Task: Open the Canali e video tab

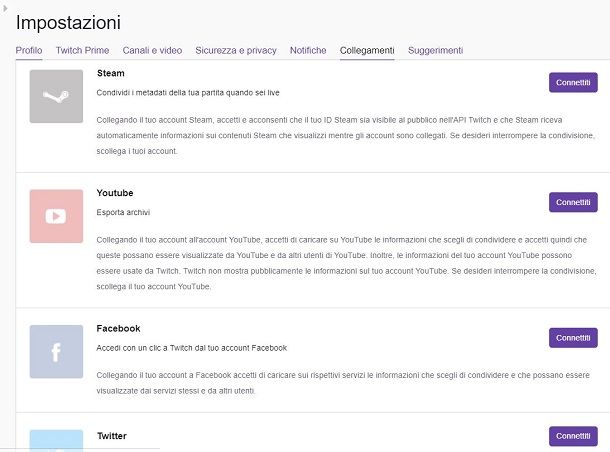Action: (x=152, y=50)
